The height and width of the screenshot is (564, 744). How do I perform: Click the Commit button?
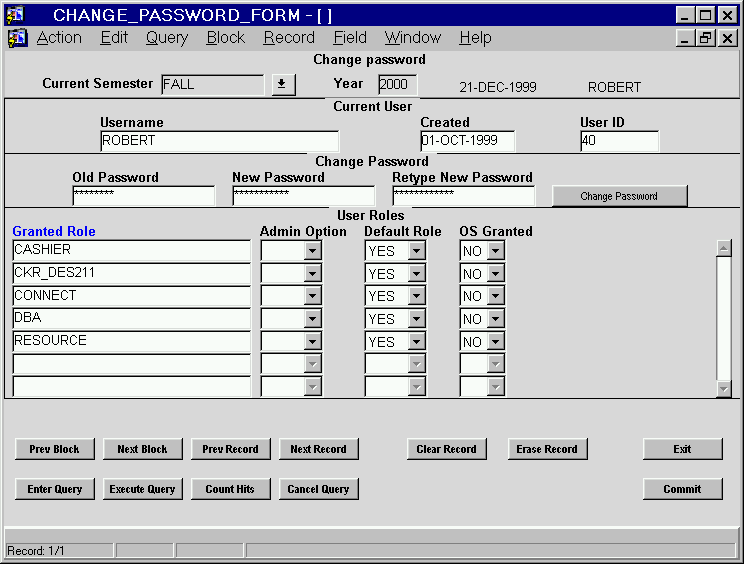coord(683,489)
